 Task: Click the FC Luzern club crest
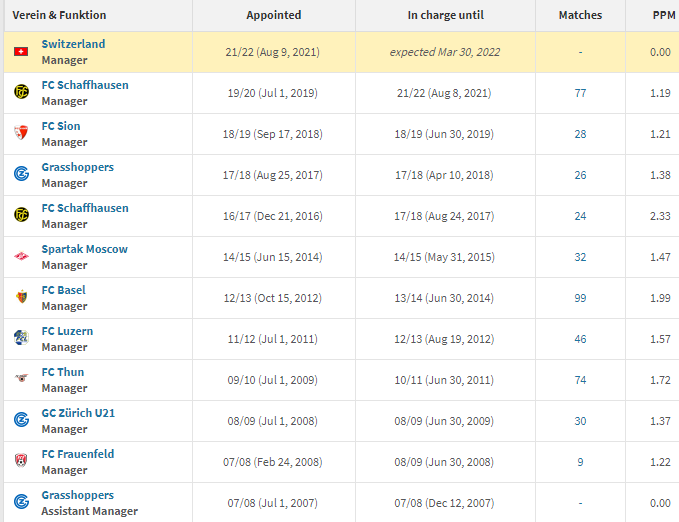(21, 338)
